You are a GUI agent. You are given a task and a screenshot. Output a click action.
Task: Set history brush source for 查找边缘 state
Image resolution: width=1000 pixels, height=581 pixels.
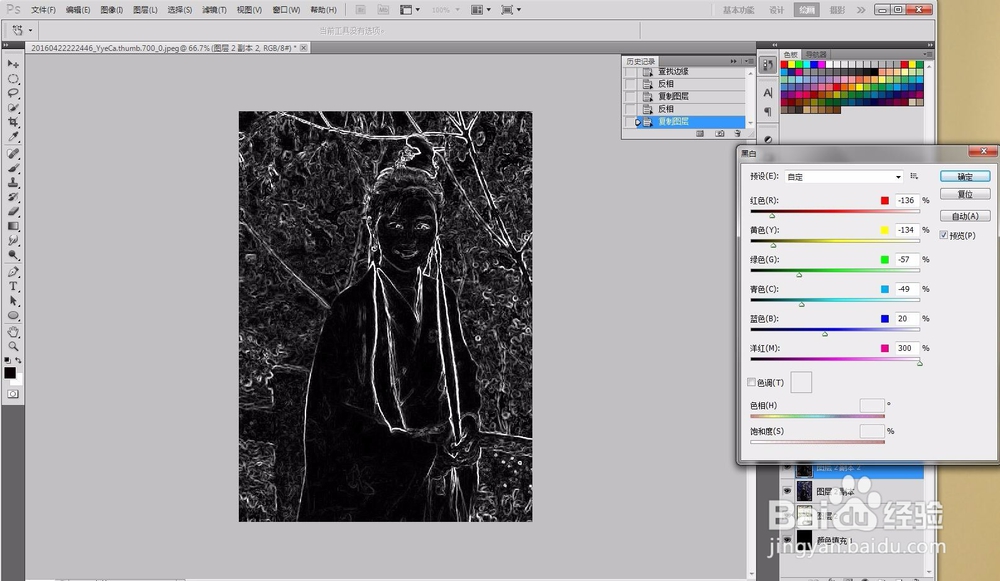coord(631,71)
